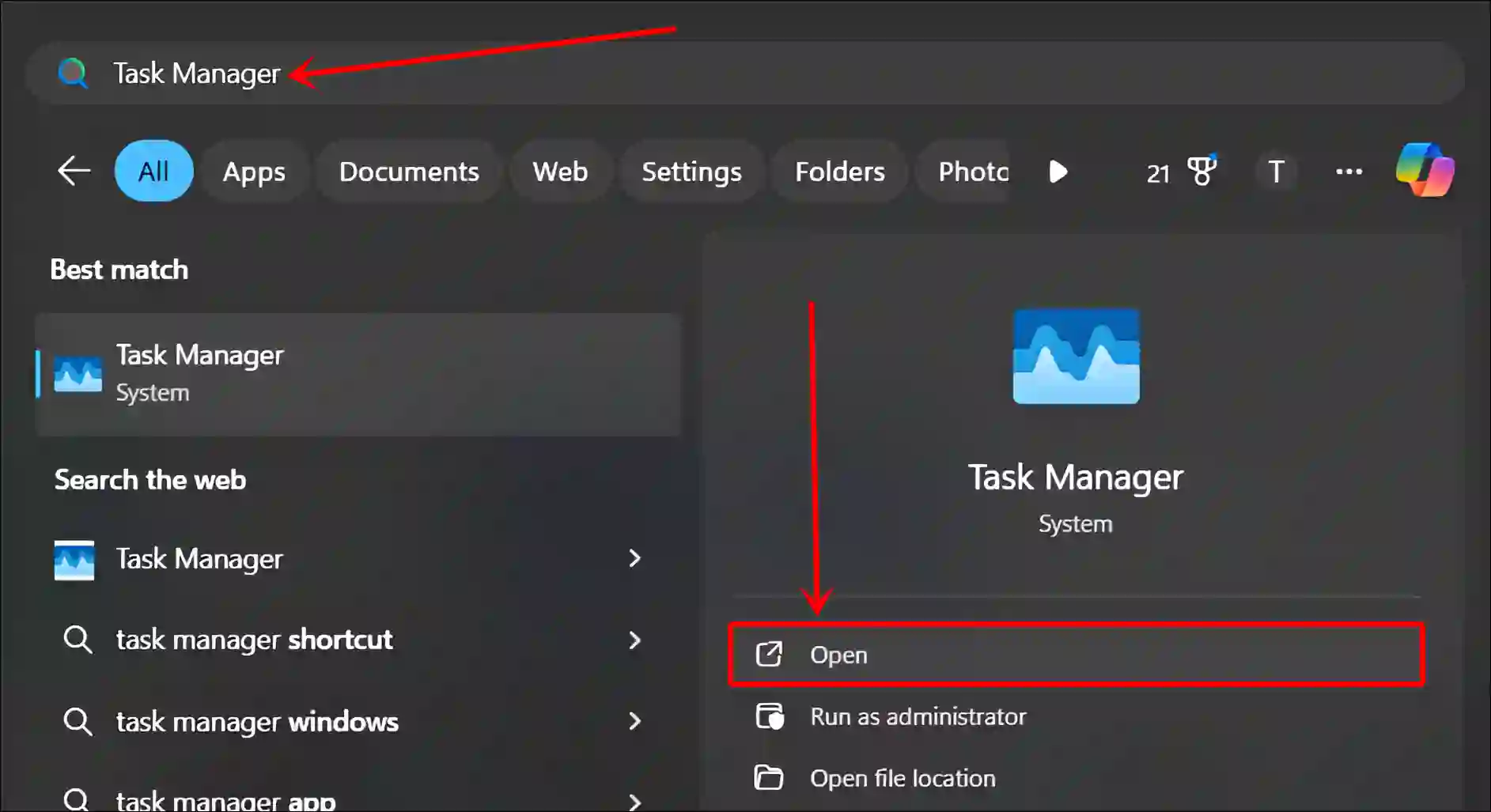The image size is (1491, 812).
Task: Open the three-dot more options menu
Action: [x=1349, y=172]
